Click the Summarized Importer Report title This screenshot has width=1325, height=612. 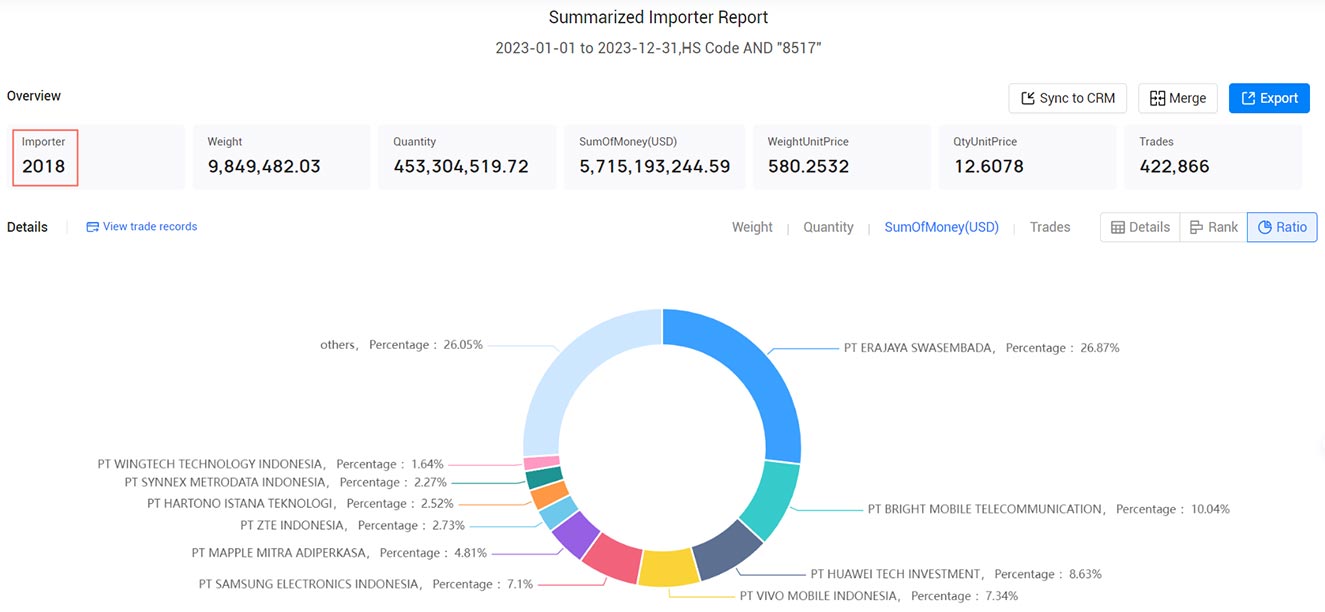click(659, 18)
